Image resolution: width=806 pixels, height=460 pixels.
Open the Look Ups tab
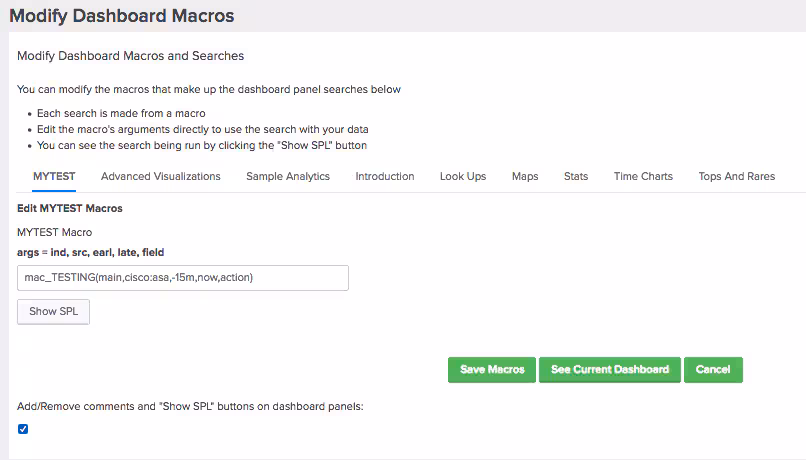(x=463, y=176)
